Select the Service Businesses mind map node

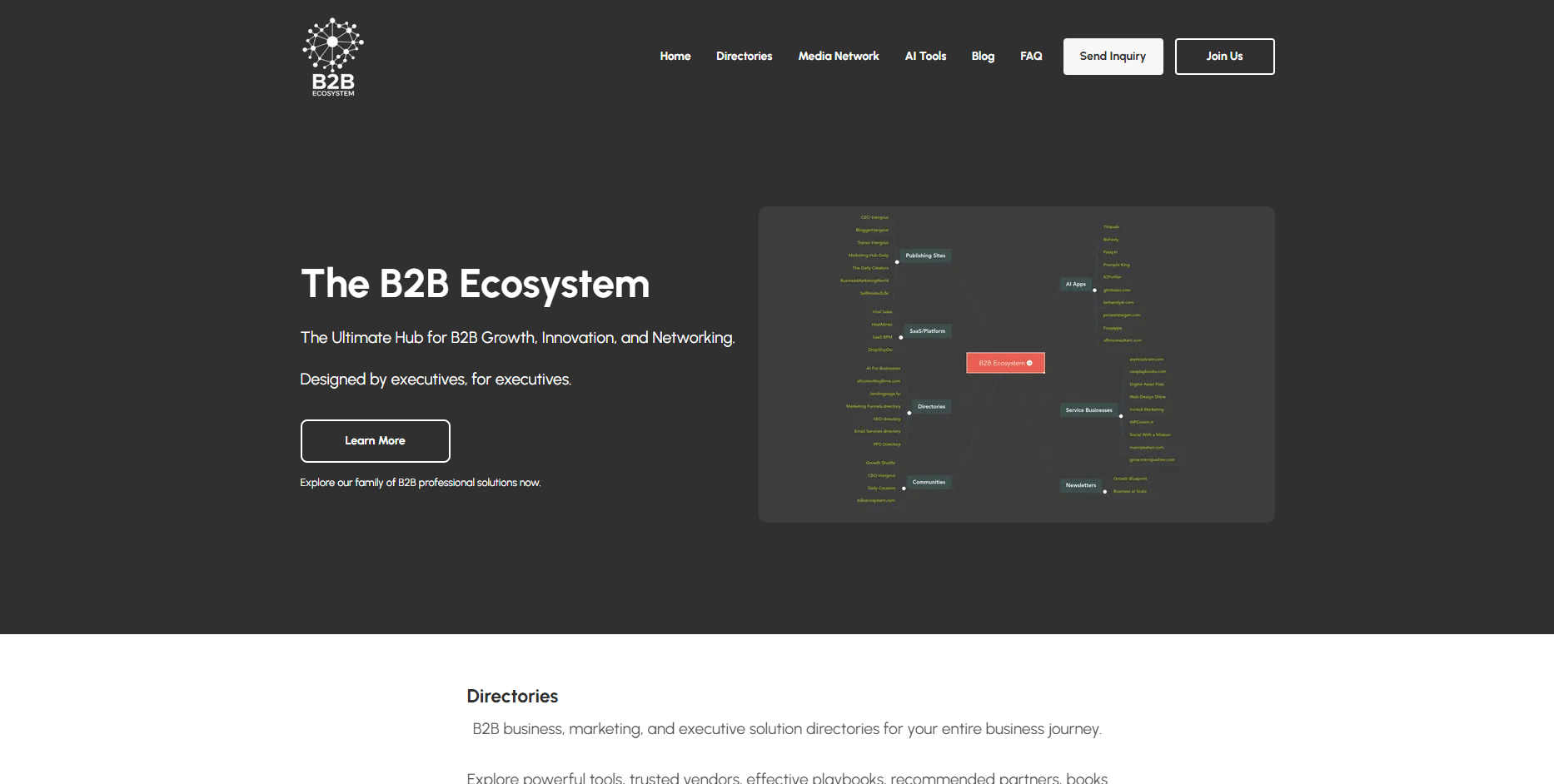[x=1088, y=410]
